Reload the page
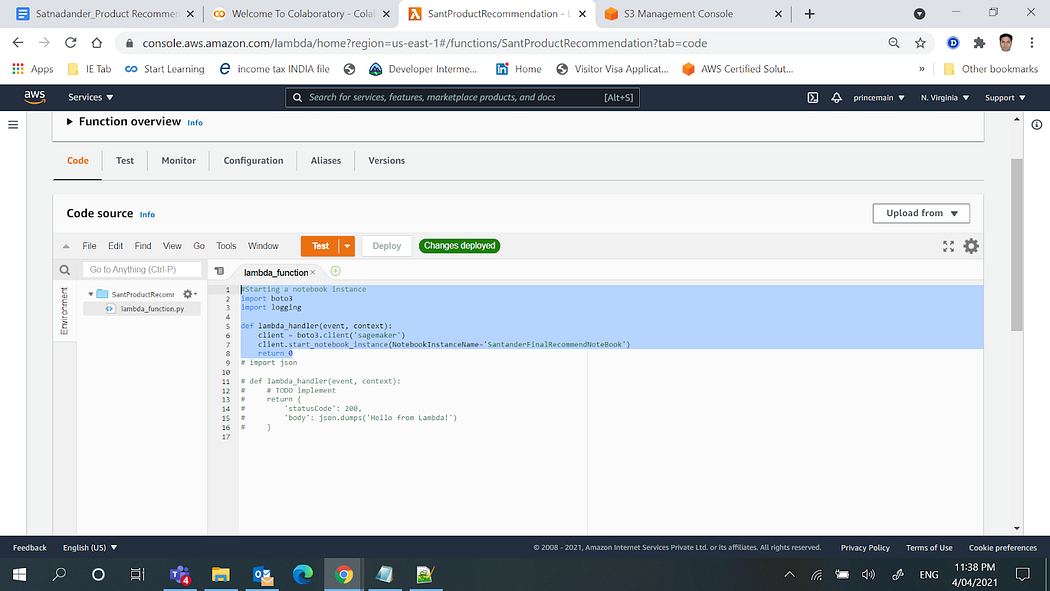This screenshot has width=1050, height=591. click(70, 43)
